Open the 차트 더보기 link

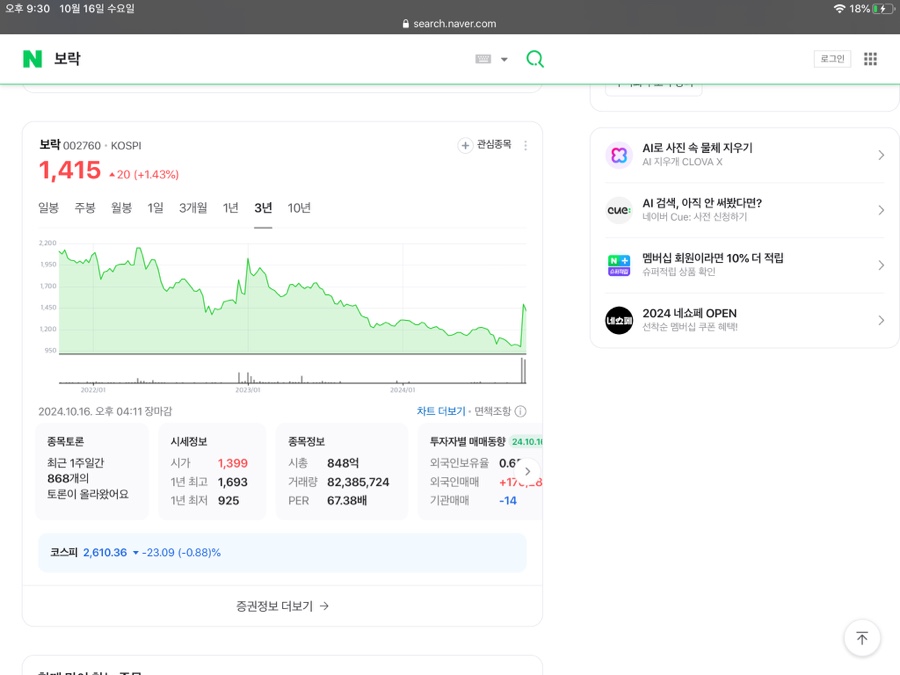(441, 411)
